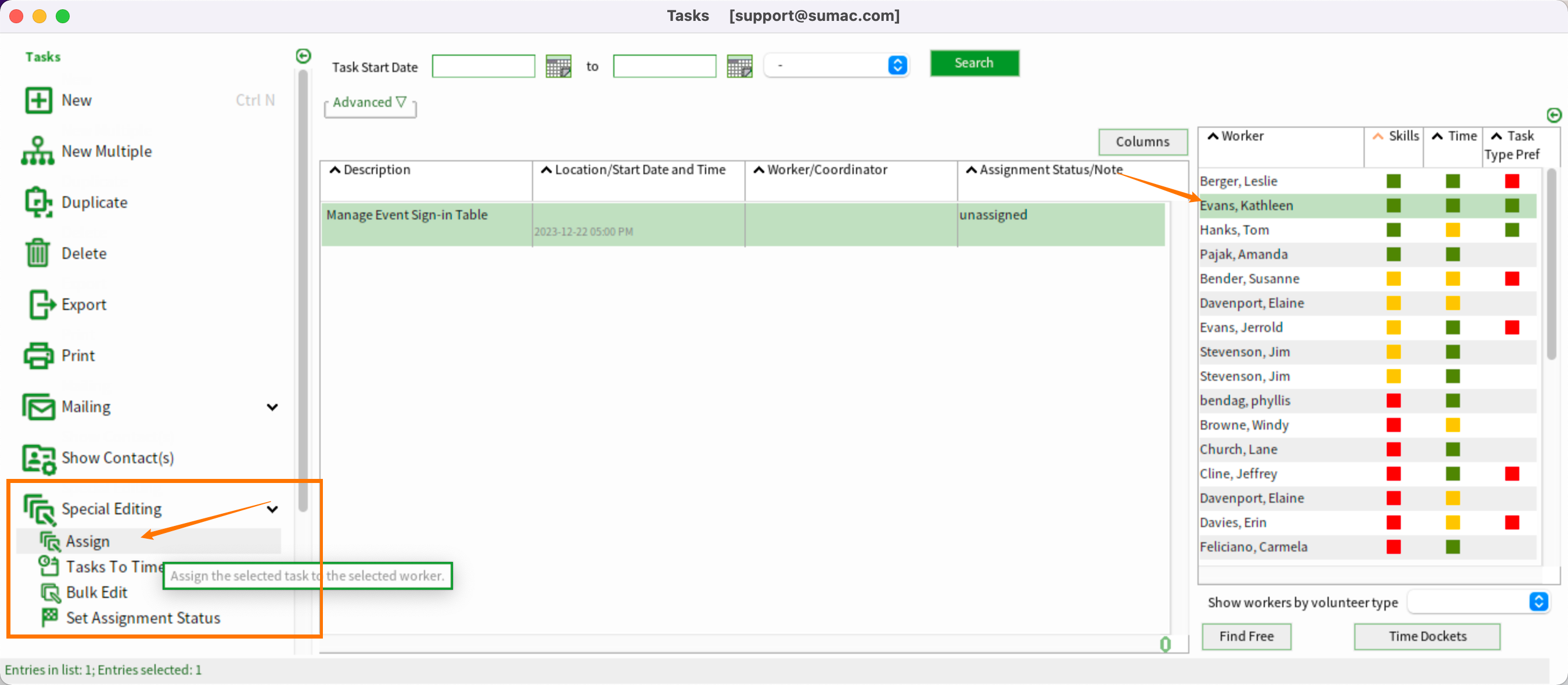Image resolution: width=1568 pixels, height=685 pixels.
Task: Collapse the worker panel with arrow icon
Action: pyautogui.click(x=1554, y=115)
